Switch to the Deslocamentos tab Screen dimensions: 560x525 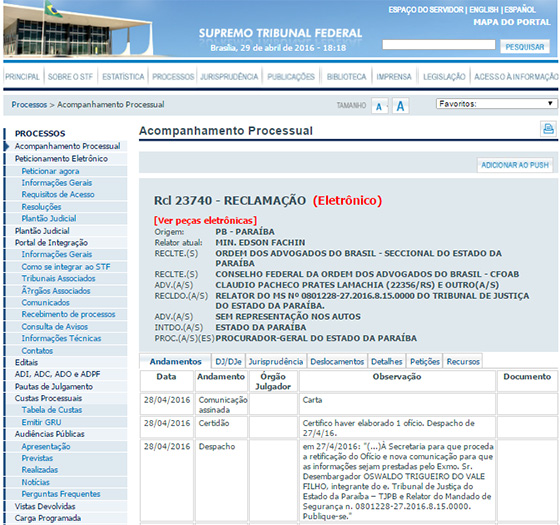click(337, 361)
